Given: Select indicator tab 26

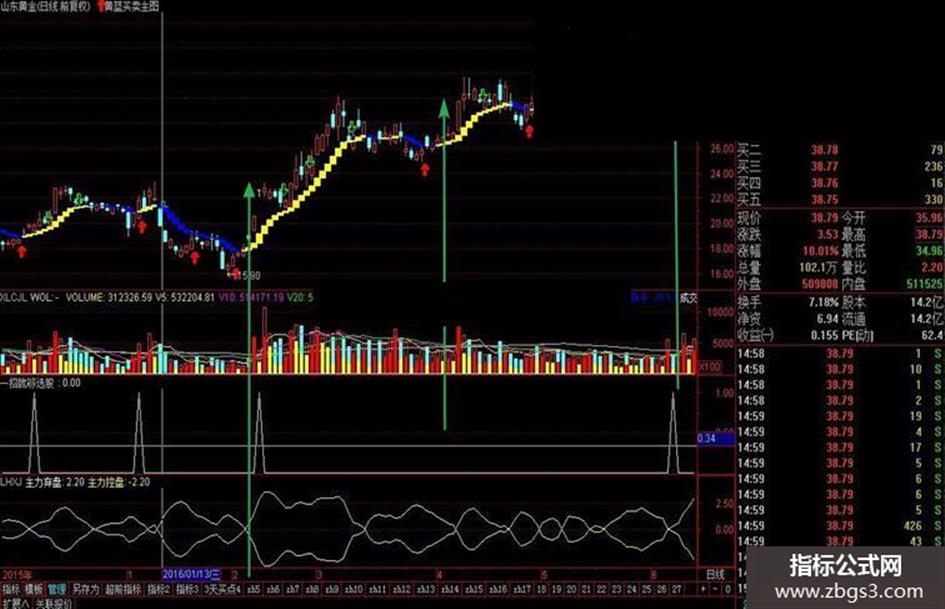Looking at the screenshot, I should pyautogui.click(x=662, y=589).
